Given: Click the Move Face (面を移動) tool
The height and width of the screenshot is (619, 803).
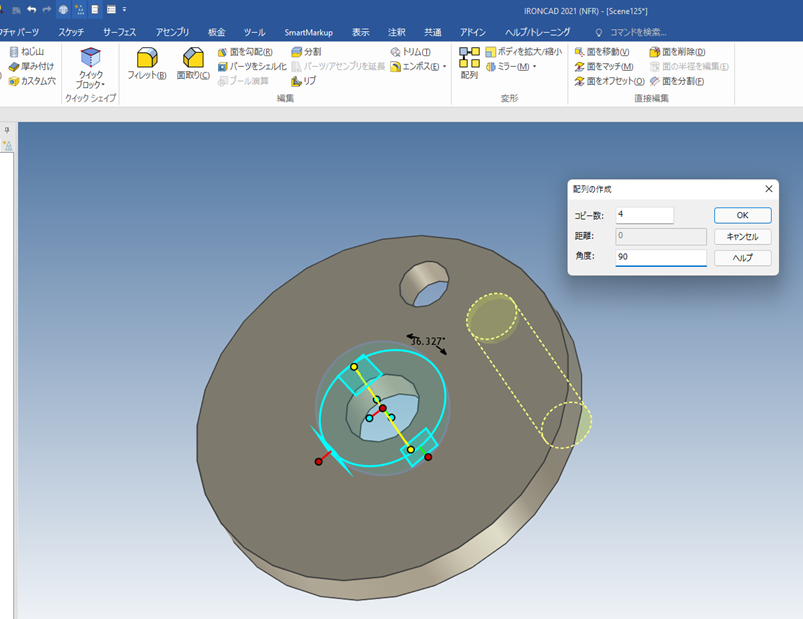Looking at the screenshot, I should point(602,52).
